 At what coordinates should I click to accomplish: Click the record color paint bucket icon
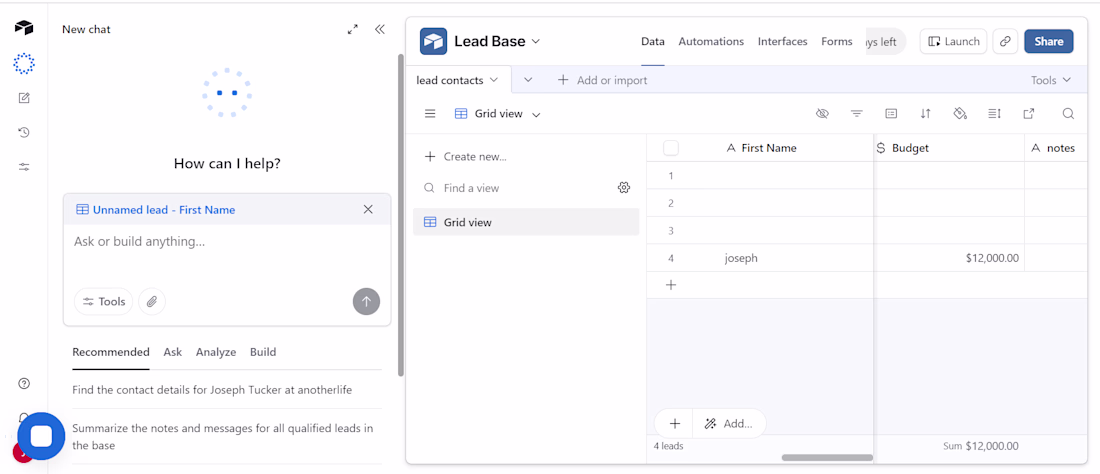tap(960, 114)
